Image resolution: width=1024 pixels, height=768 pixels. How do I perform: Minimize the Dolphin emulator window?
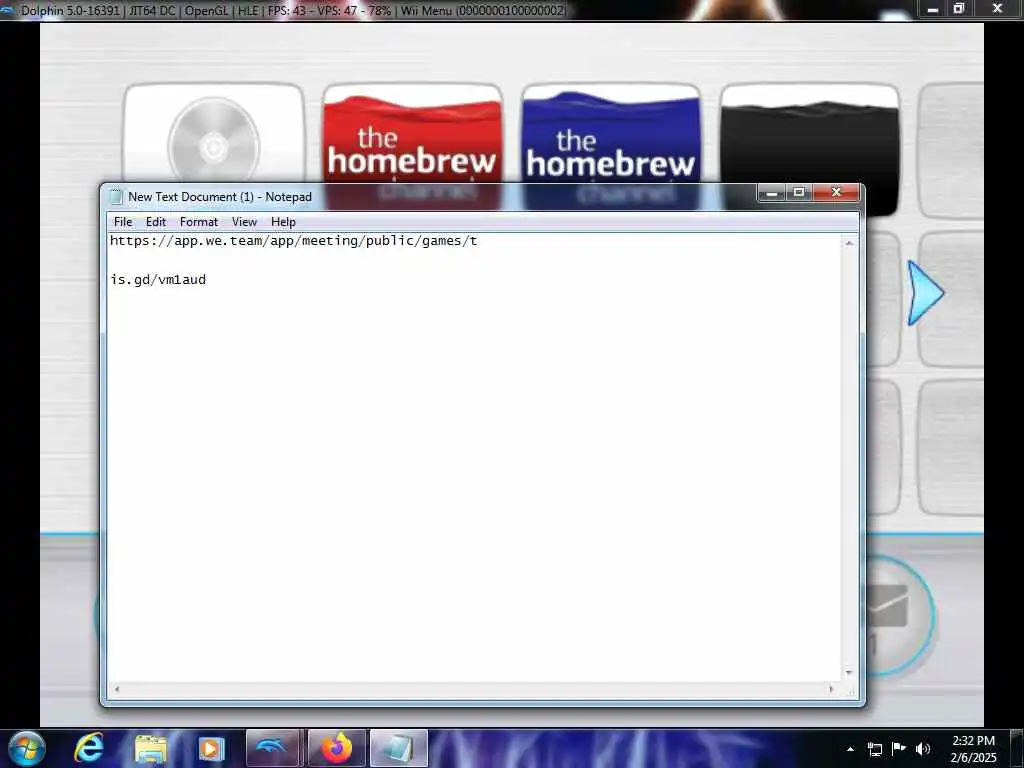click(x=933, y=8)
